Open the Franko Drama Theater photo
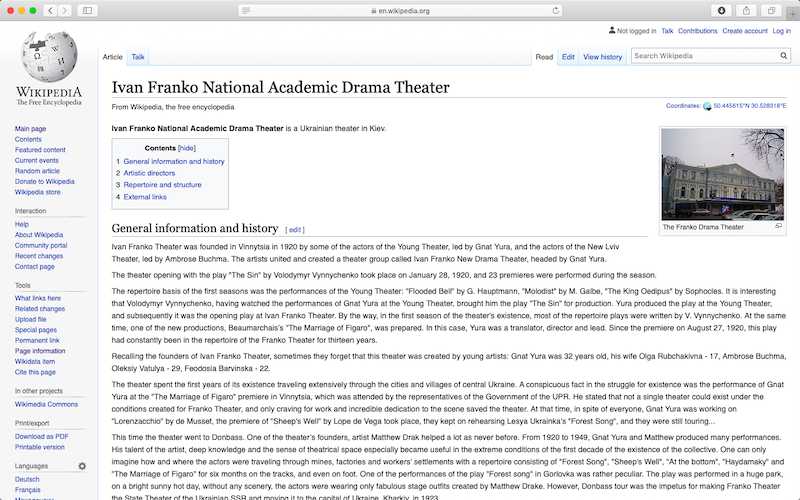Screen dimensions: 800x500 (722, 174)
